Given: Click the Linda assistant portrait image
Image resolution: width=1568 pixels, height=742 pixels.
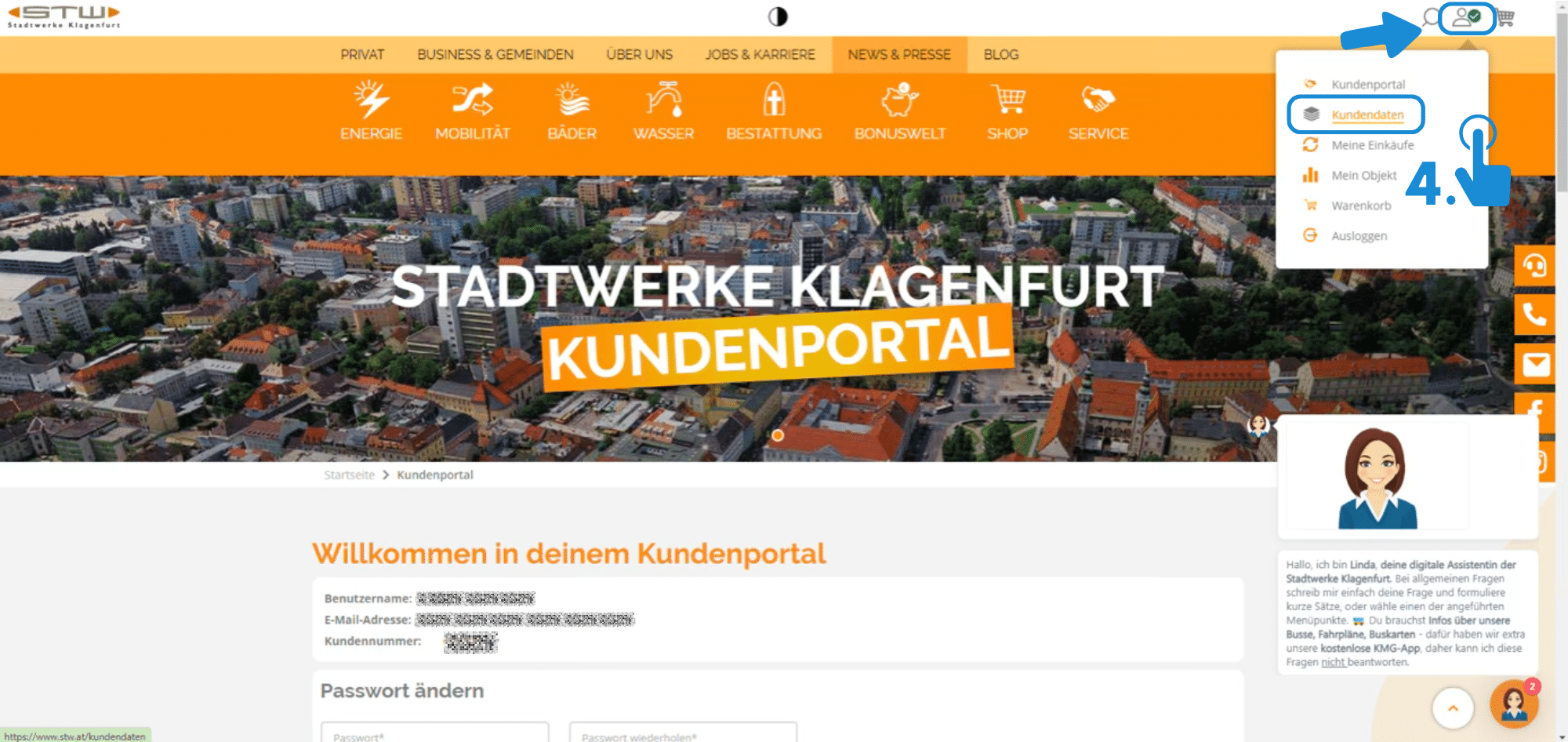Looking at the screenshot, I should (1377, 478).
